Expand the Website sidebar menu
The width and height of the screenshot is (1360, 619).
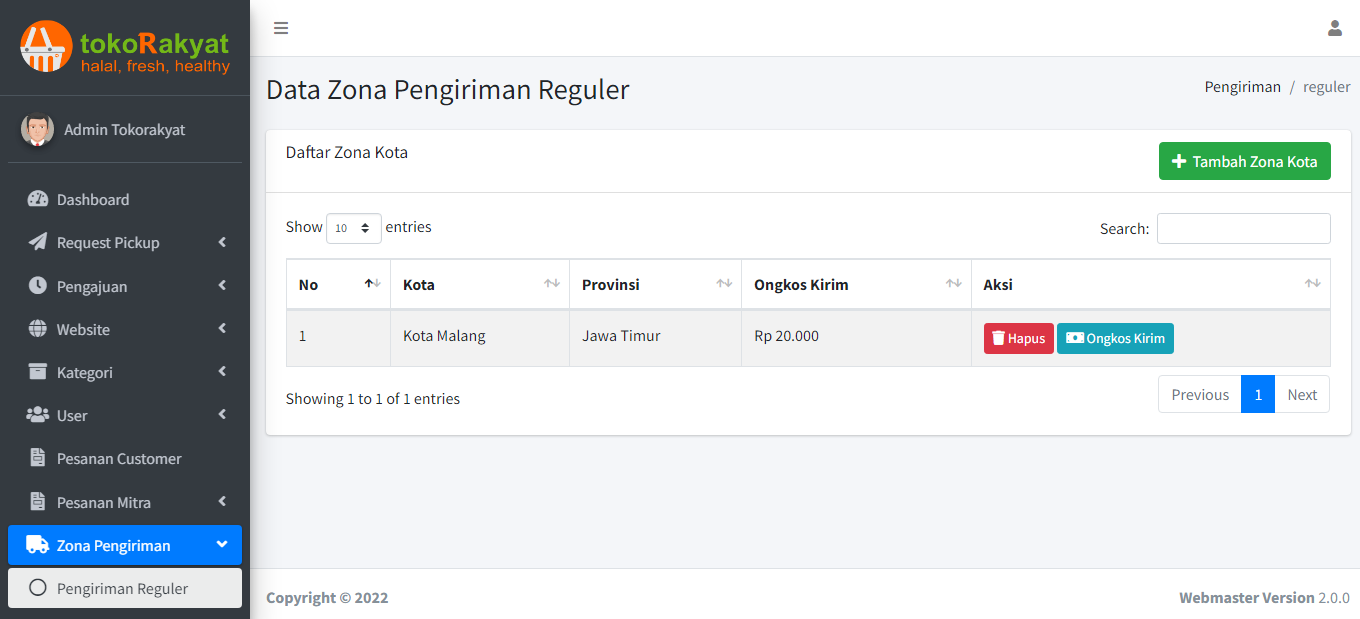coord(83,330)
